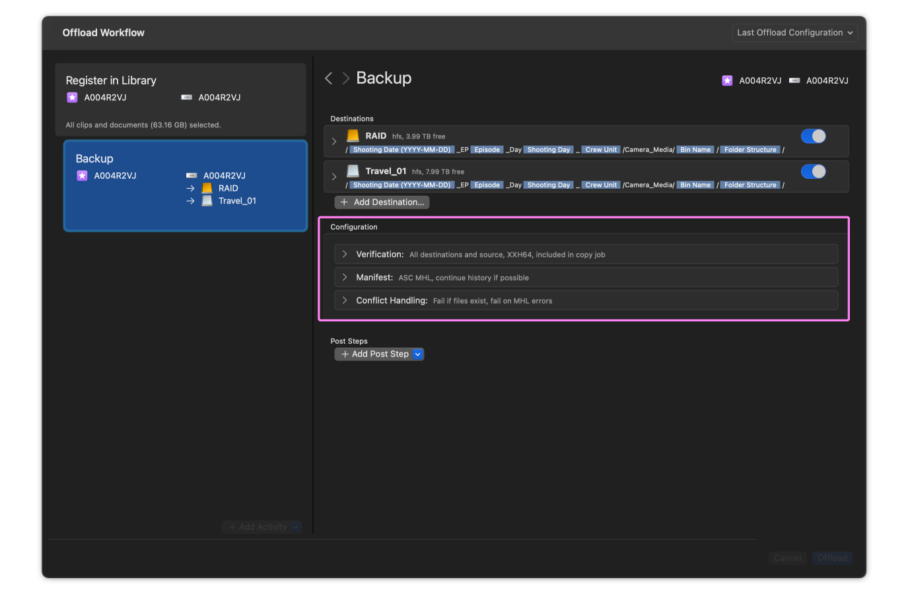Click arrow icon before RAID in Backup card

190,188
